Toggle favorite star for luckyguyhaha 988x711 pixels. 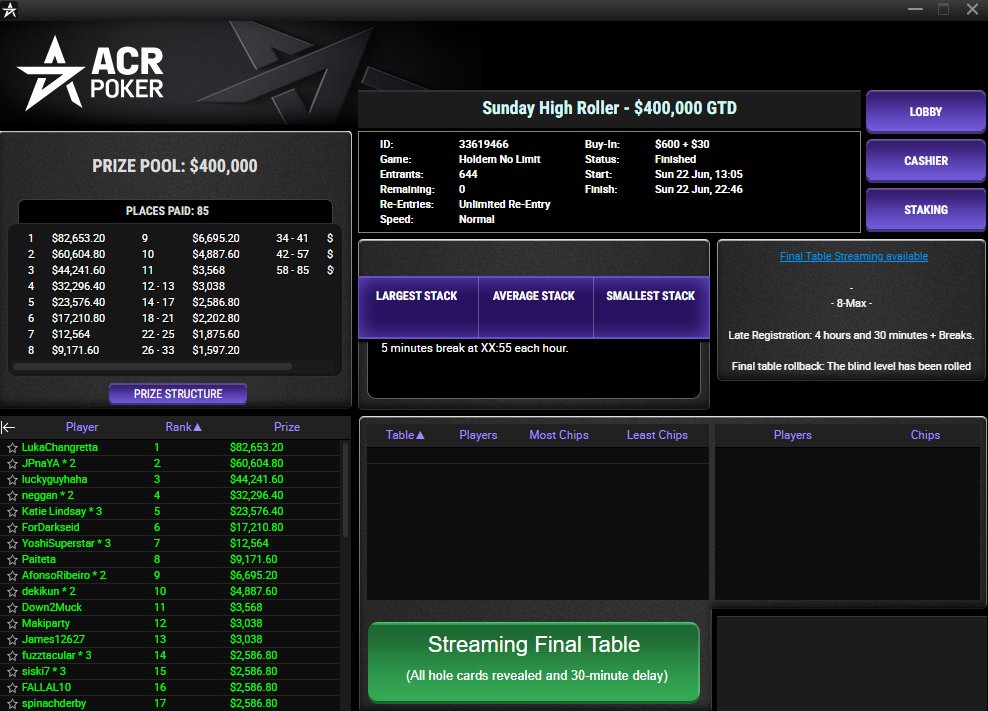pos(12,480)
